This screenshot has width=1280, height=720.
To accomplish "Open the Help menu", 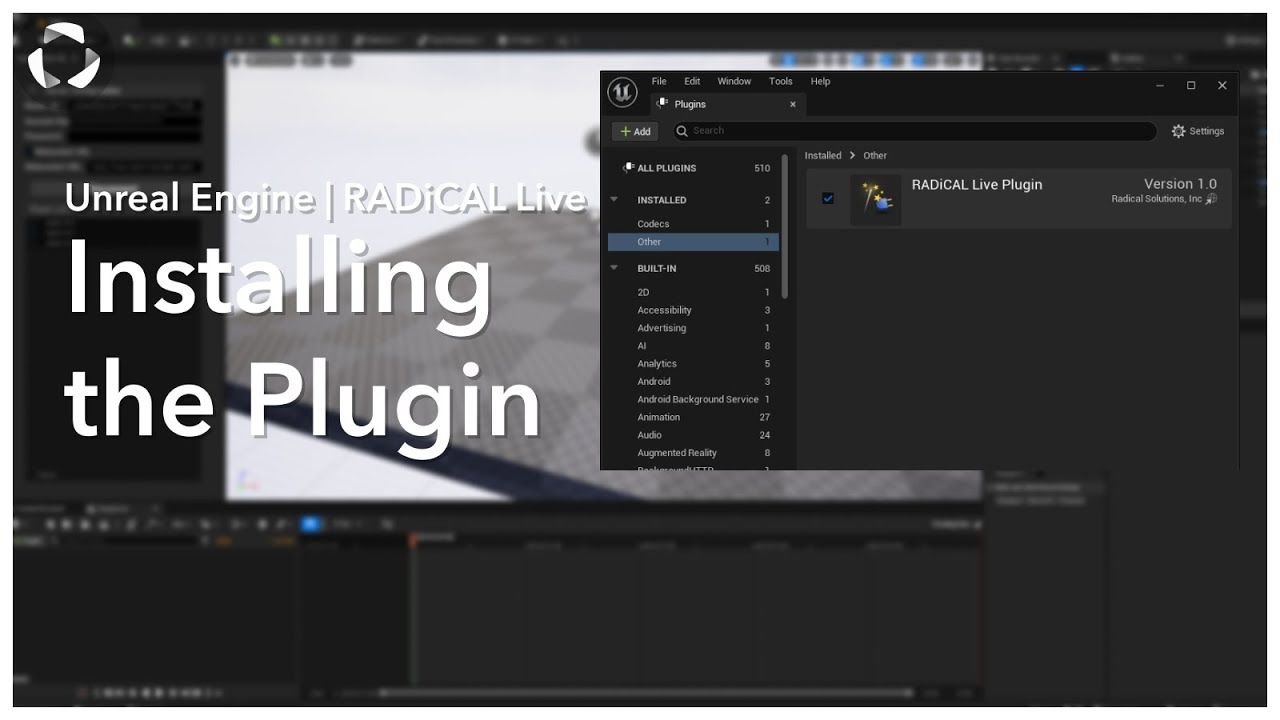I will point(820,81).
